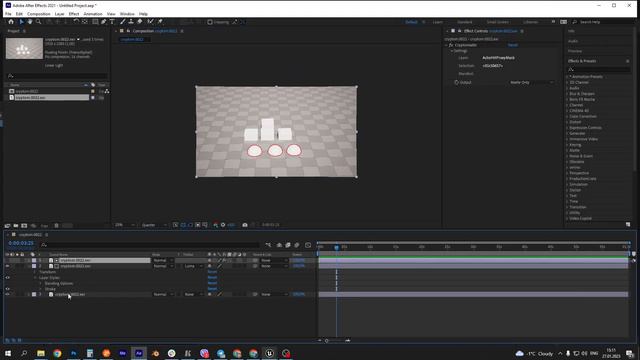Select the Type text tool
The image size is (640, 360).
112,22
